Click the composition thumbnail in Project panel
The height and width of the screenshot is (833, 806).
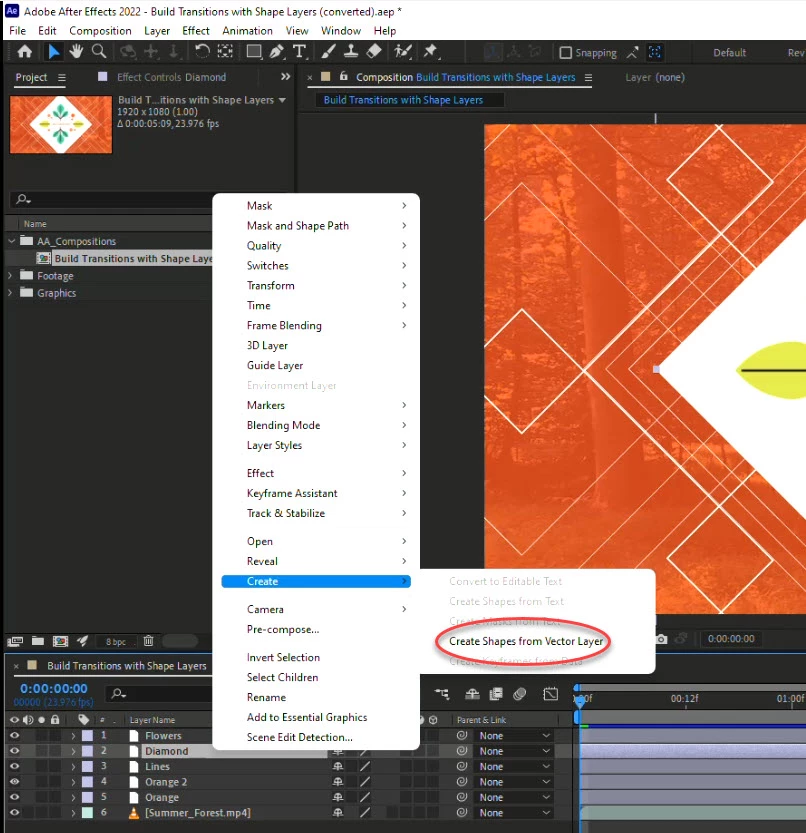coord(61,124)
